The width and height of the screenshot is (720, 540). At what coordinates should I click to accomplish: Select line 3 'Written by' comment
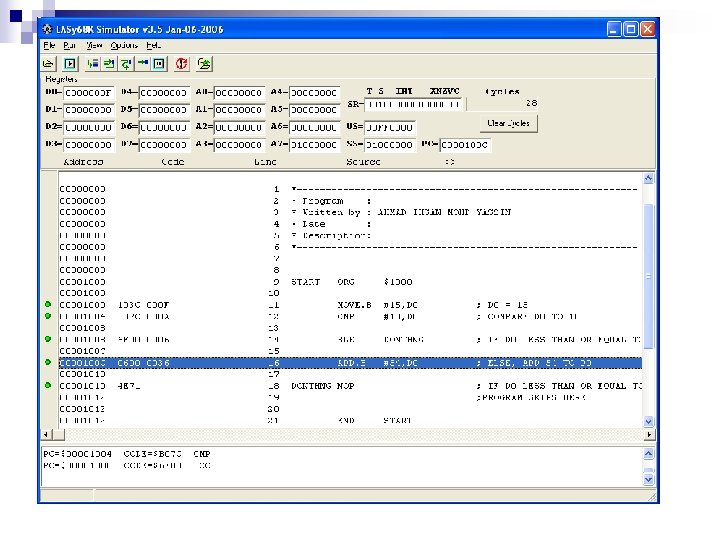[350, 212]
